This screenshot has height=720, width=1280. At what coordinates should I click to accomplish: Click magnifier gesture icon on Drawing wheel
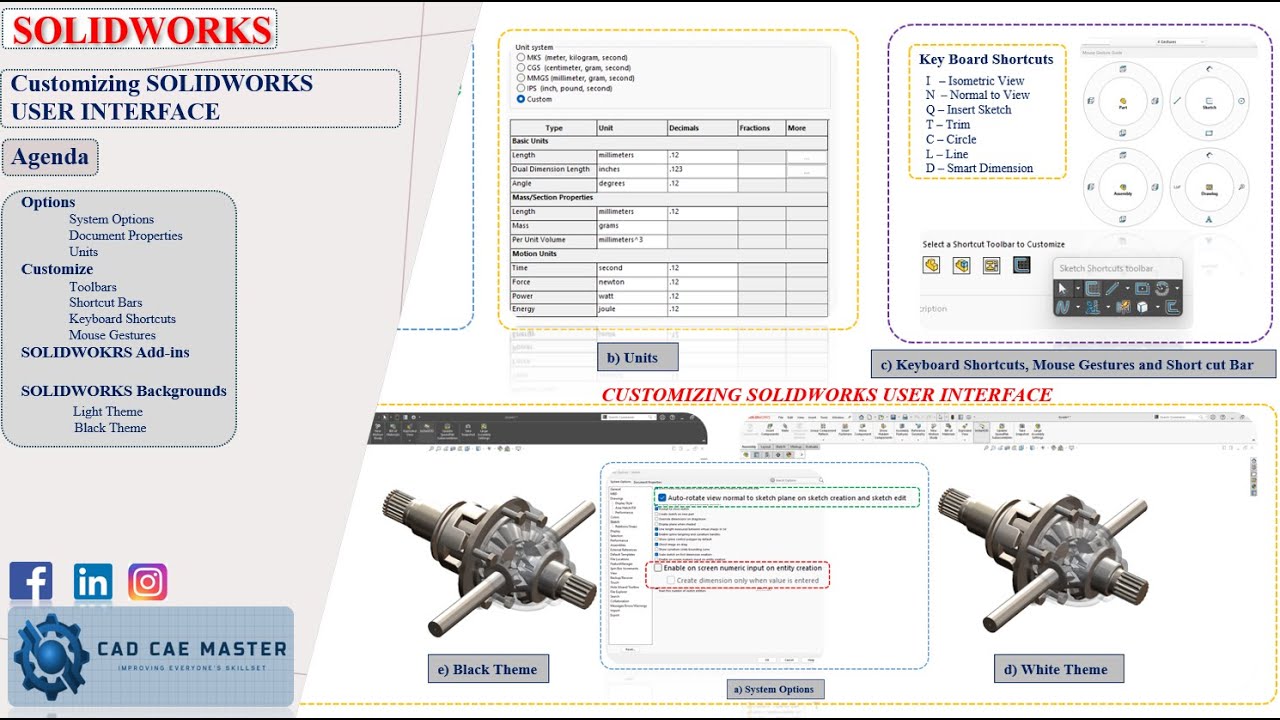pyautogui.click(x=1241, y=187)
